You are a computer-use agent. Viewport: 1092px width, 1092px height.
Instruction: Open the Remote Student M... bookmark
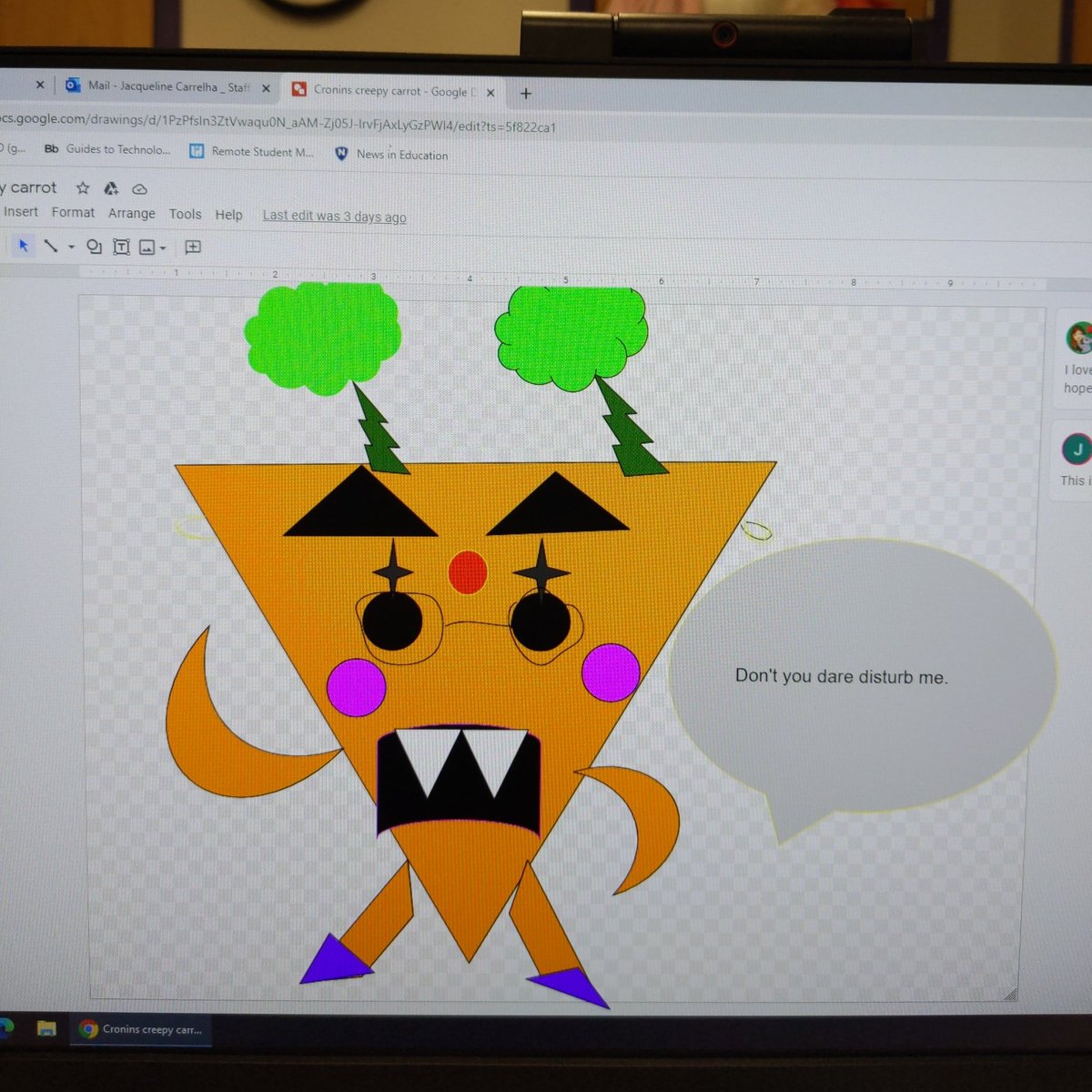pyautogui.click(x=251, y=152)
